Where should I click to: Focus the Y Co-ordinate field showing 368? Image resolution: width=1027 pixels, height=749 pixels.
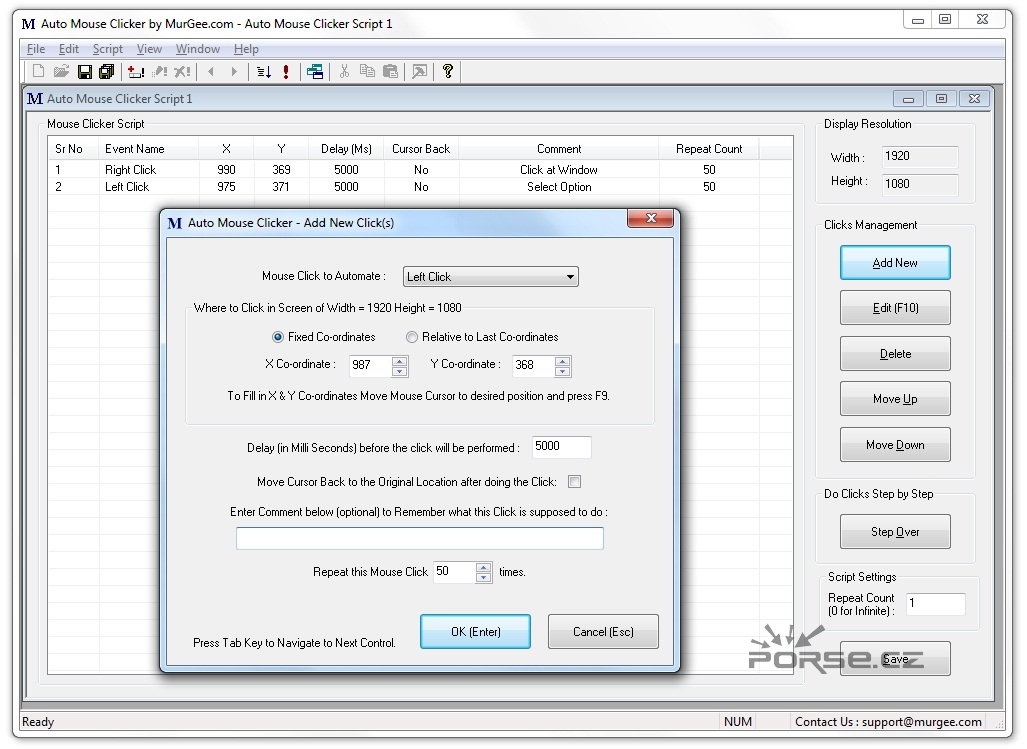(x=533, y=365)
